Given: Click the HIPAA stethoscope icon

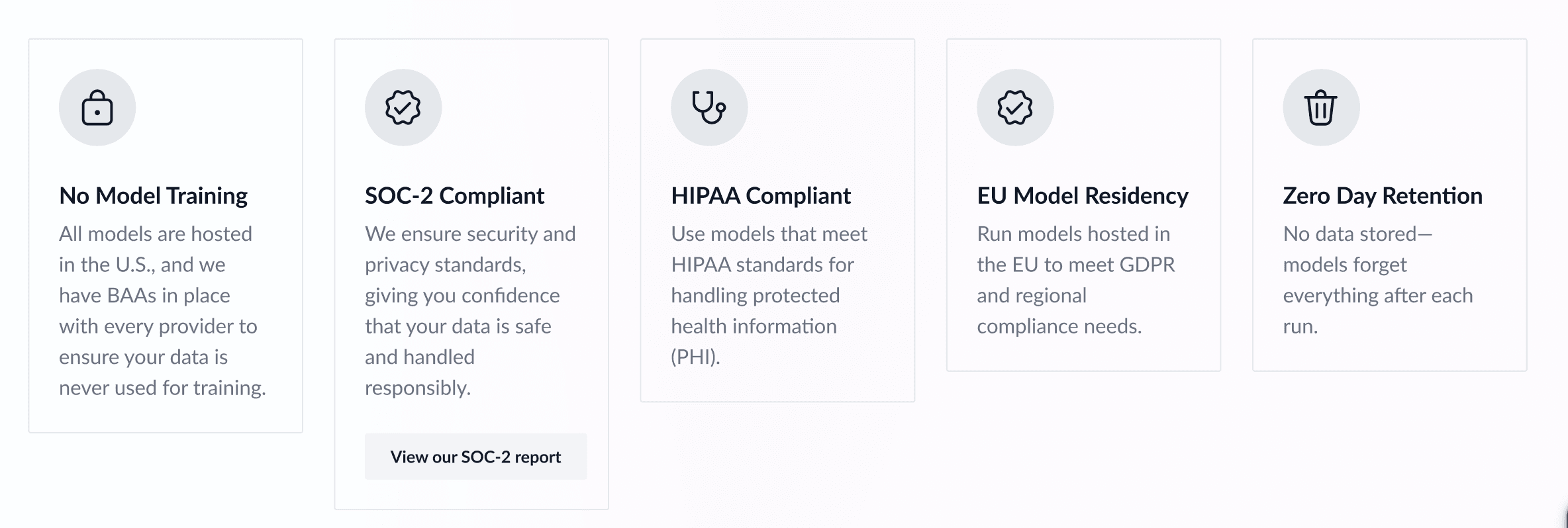Looking at the screenshot, I should (x=709, y=107).
